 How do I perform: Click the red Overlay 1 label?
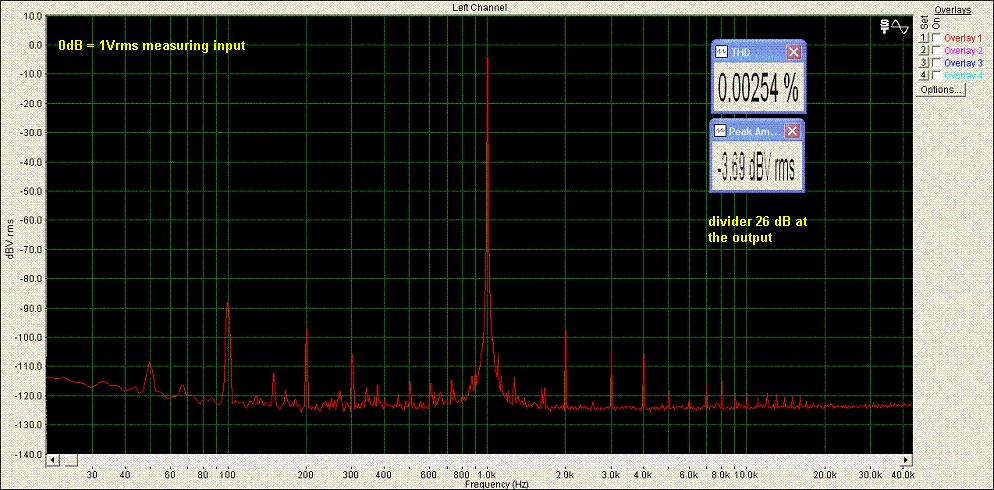[962, 38]
